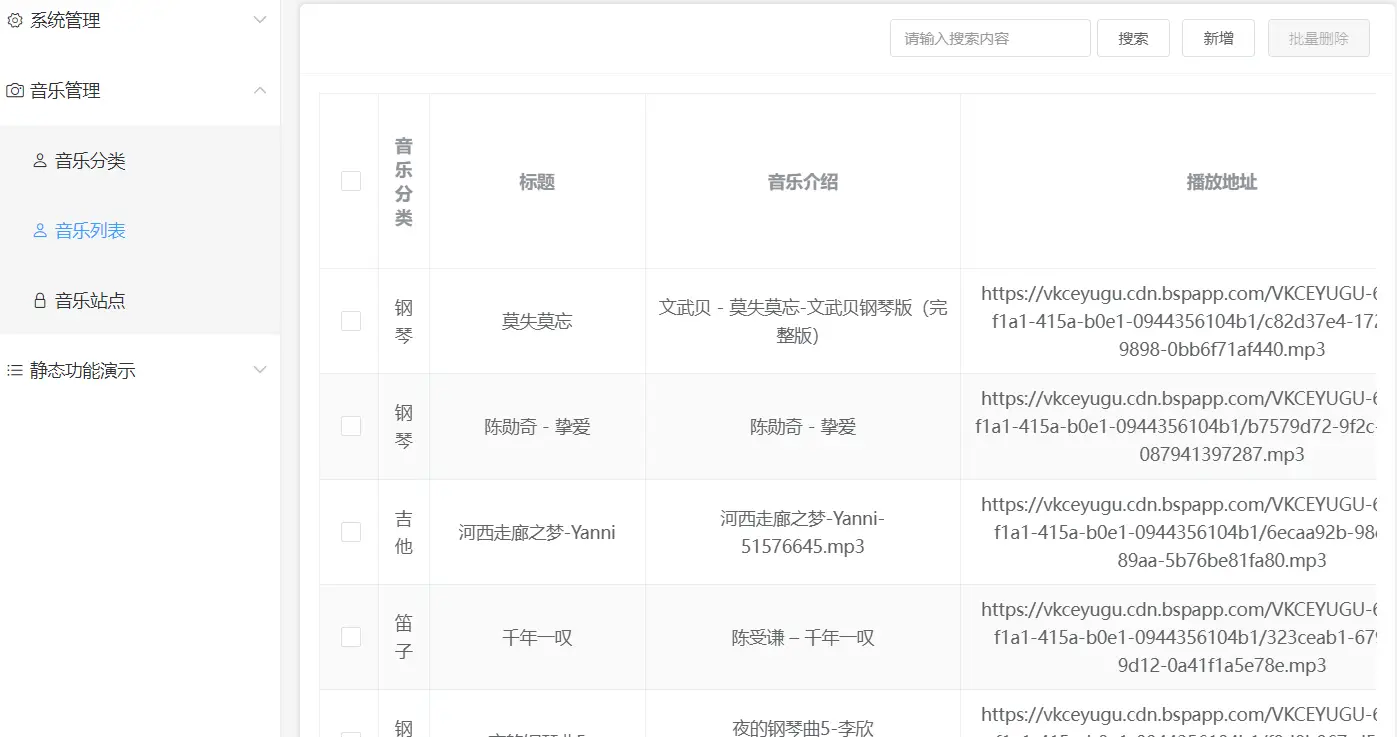
Task: Open the 音乐分类 menu item
Action: tap(90, 161)
